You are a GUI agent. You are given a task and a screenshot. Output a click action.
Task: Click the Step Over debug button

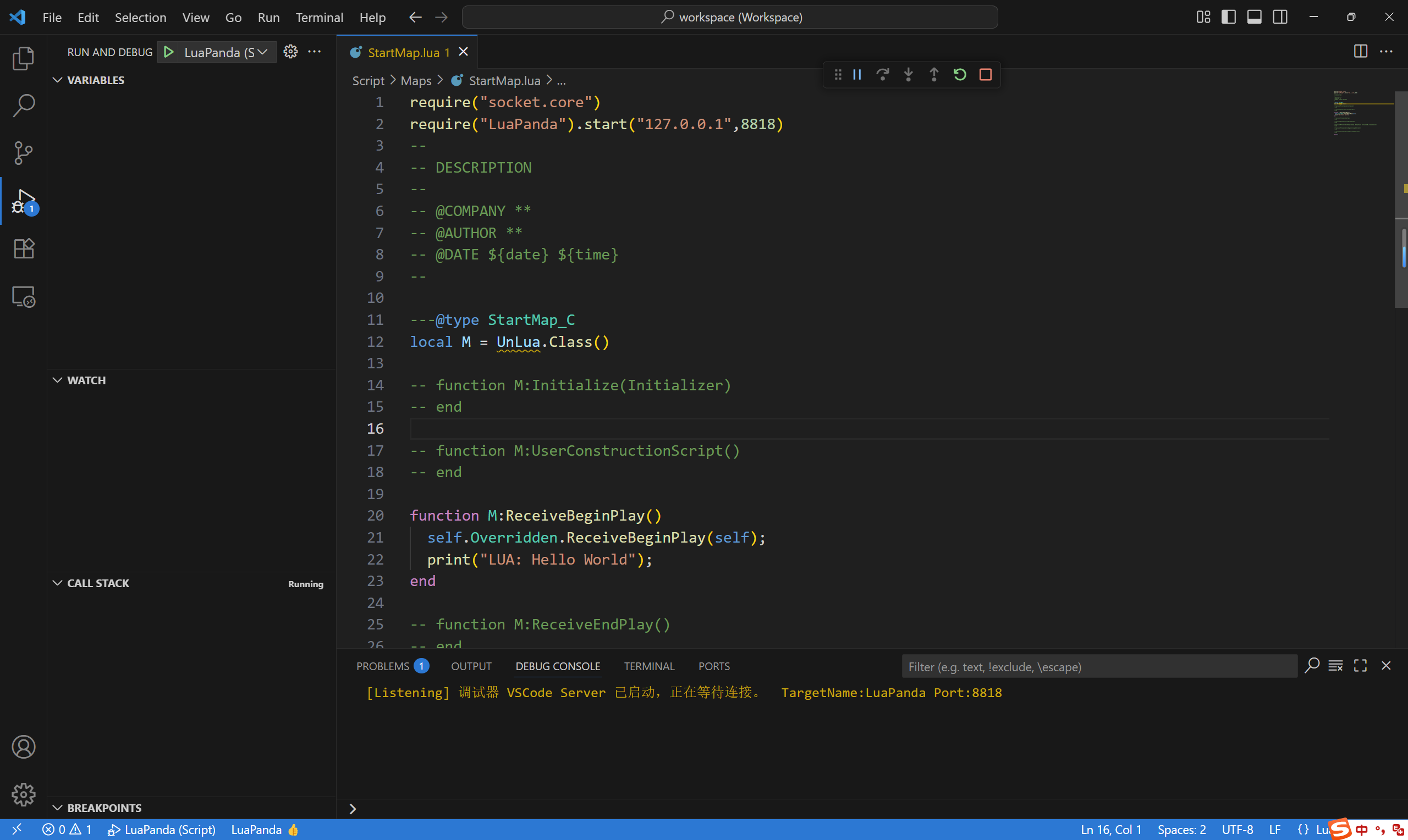883,75
